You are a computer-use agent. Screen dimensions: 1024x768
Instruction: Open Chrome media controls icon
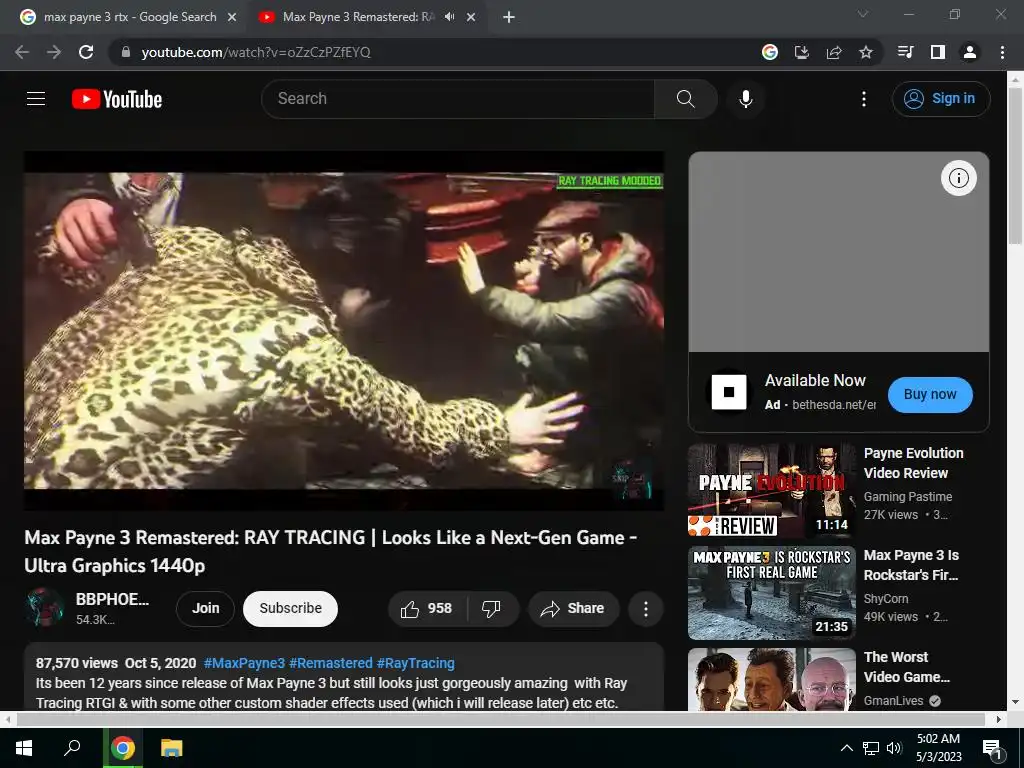[906, 52]
